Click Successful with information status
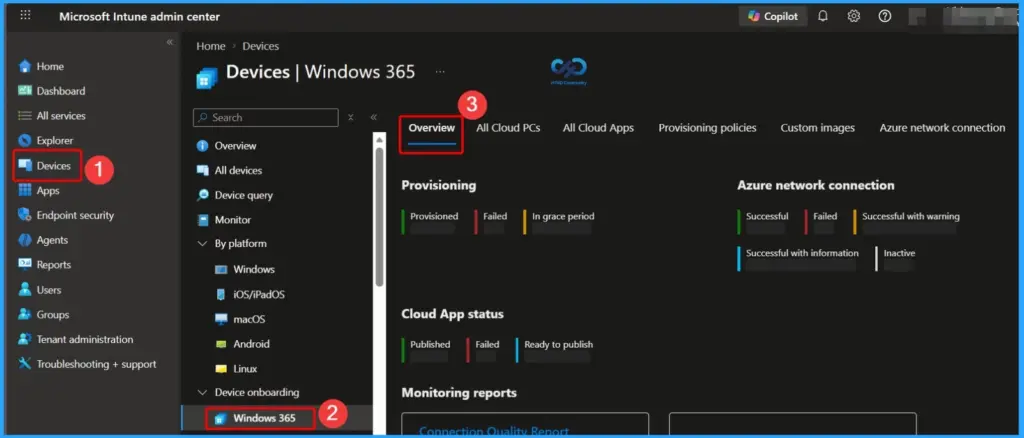The height and width of the screenshot is (438, 1024). [802, 253]
